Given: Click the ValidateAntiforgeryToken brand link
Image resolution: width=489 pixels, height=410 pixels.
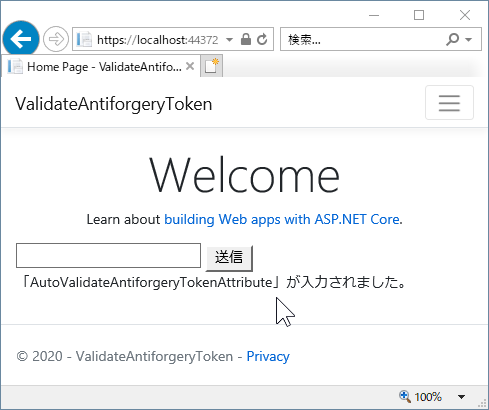Looking at the screenshot, I should (114, 104).
